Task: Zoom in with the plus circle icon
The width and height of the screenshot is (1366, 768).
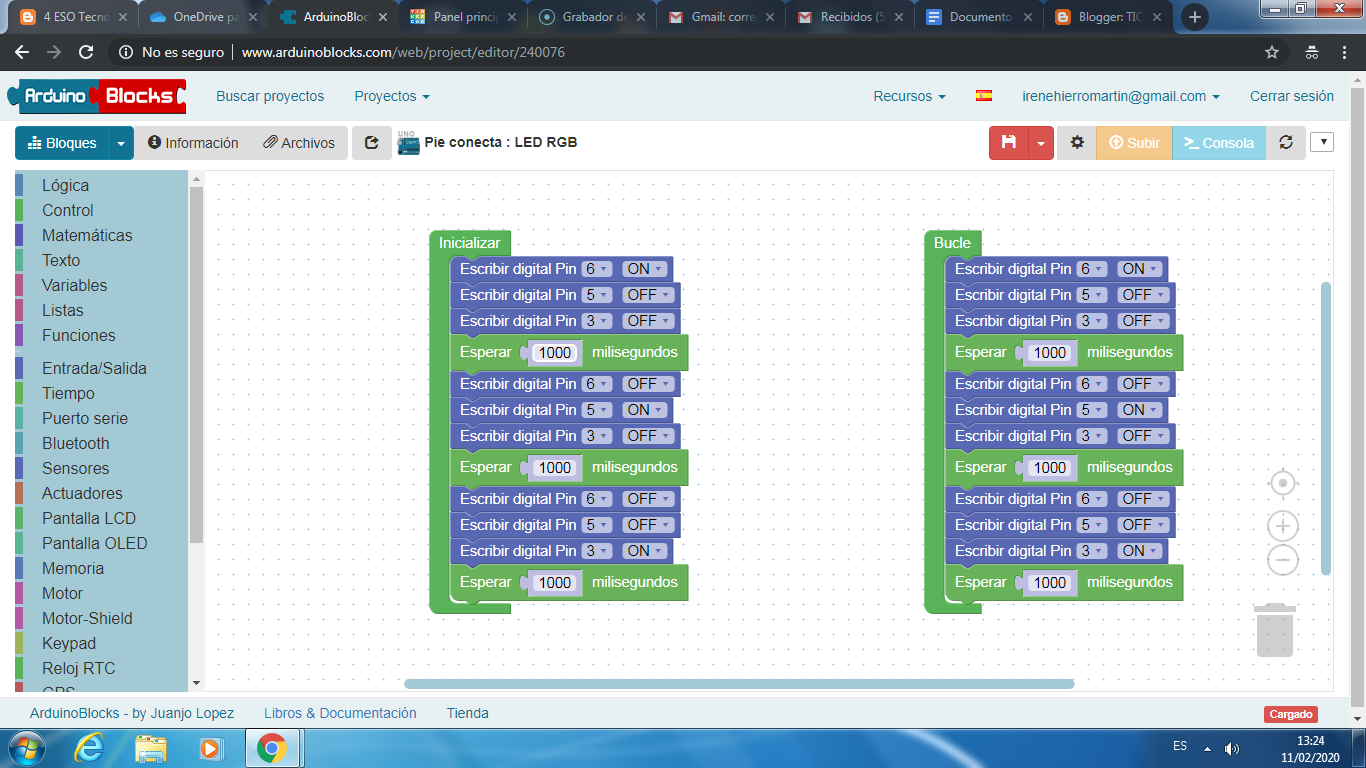Action: pyautogui.click(x=1283, y=526)
